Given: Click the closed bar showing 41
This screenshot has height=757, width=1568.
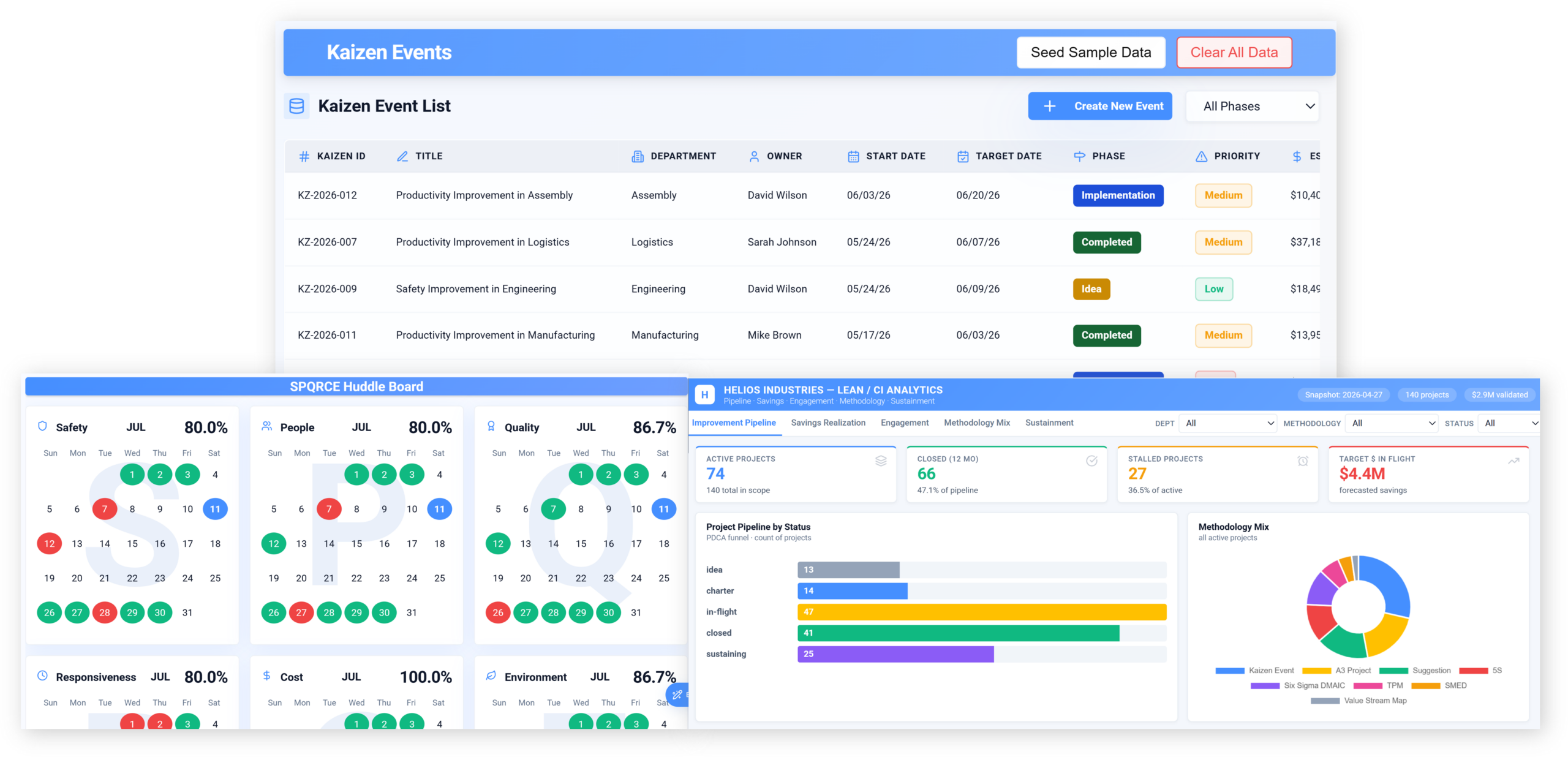Looking at the screenshot, I should pyautogui.click(x=958, y=633).
